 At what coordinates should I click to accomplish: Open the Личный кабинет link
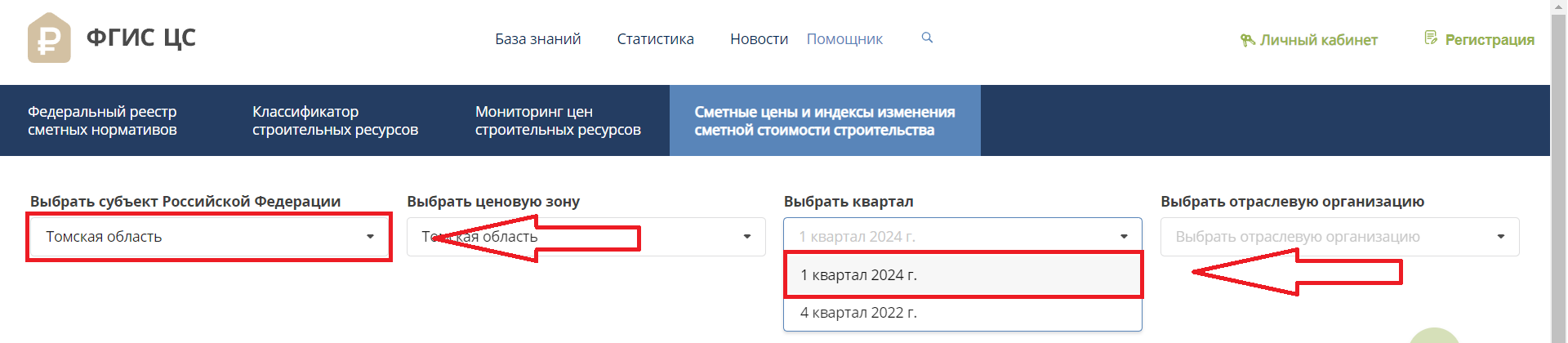[x=1318, y=40]
